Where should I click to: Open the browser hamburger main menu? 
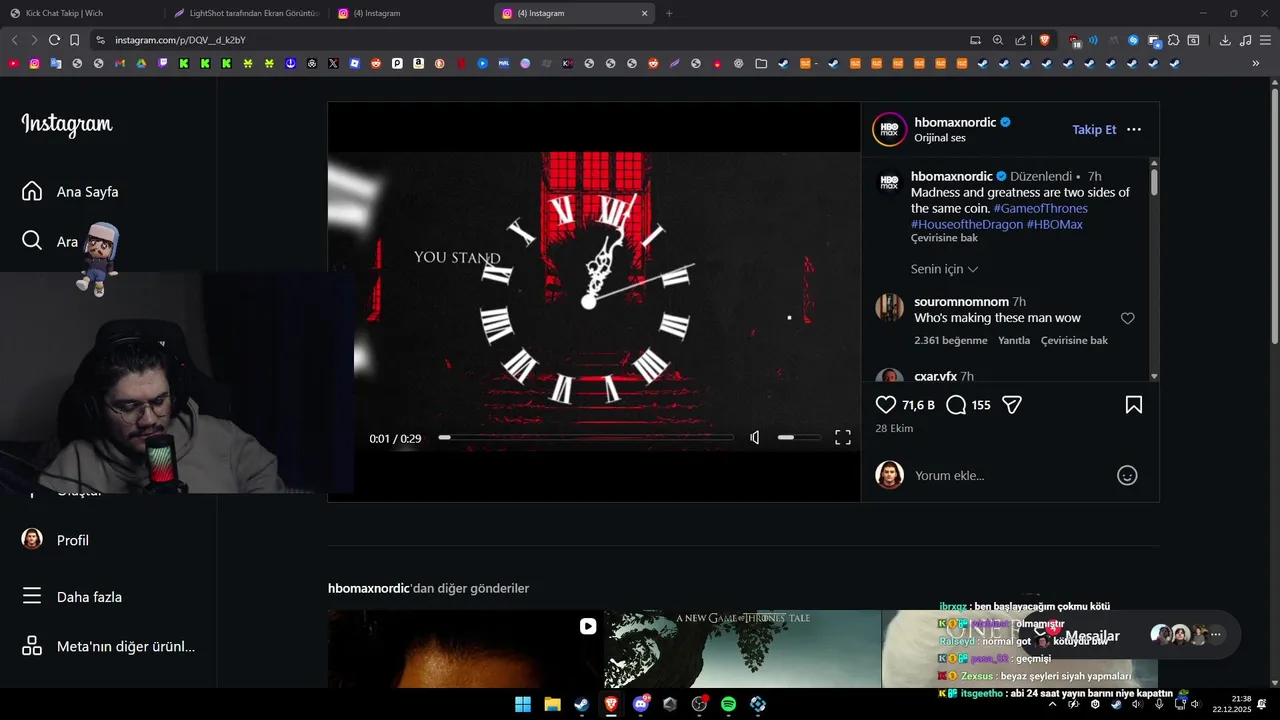click(1265, 40)
